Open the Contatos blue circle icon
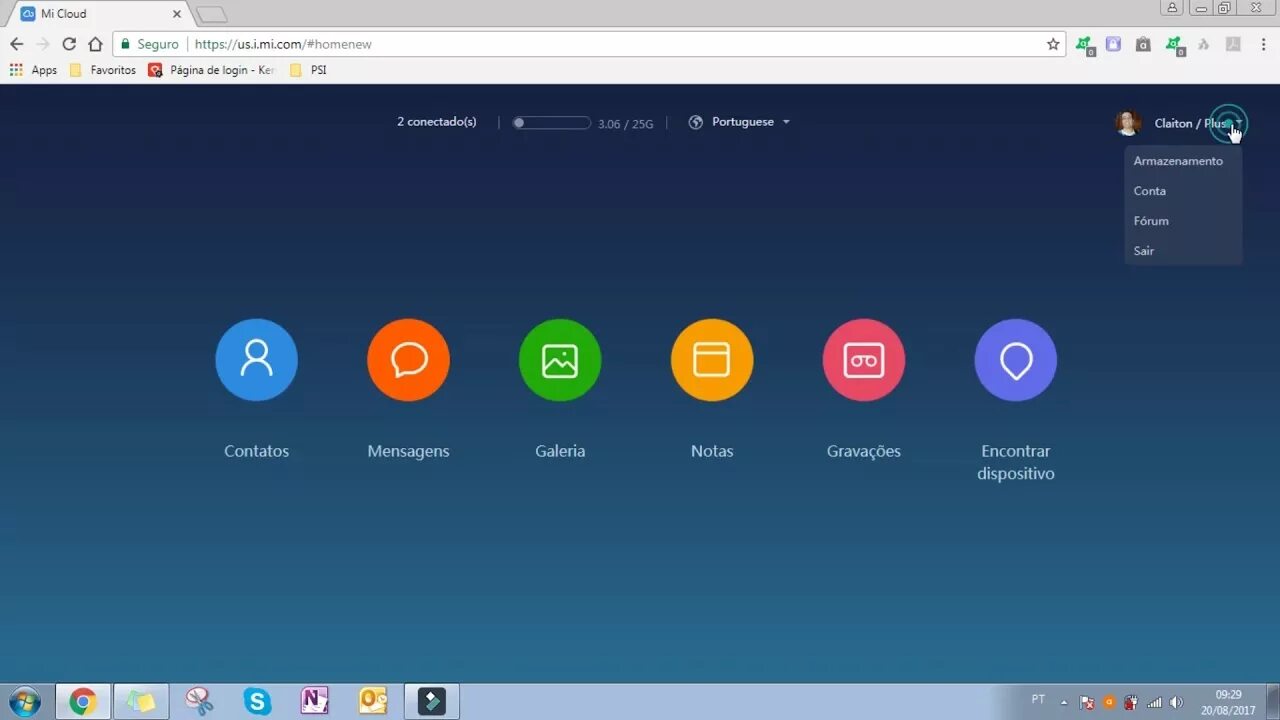 [256, 360]
